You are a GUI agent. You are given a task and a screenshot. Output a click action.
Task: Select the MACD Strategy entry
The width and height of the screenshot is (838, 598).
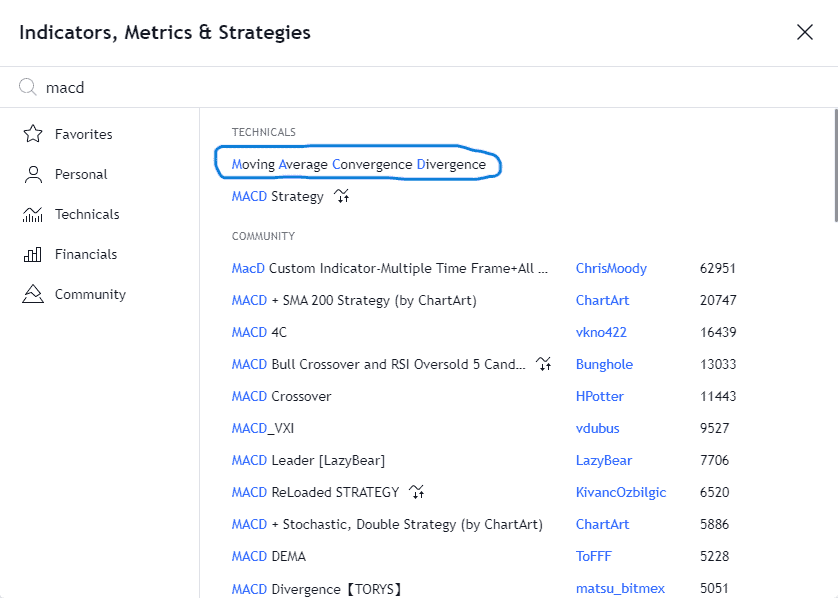point(277,196)
